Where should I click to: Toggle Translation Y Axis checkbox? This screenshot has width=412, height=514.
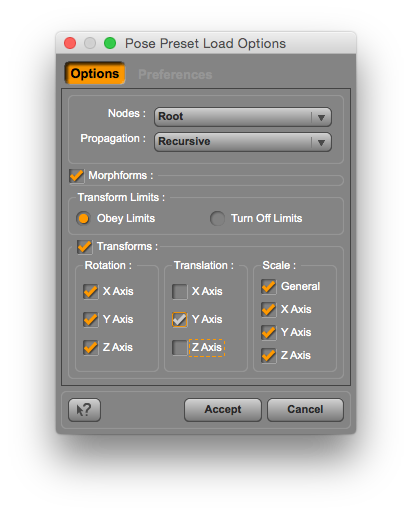click(x=179, y=320)
